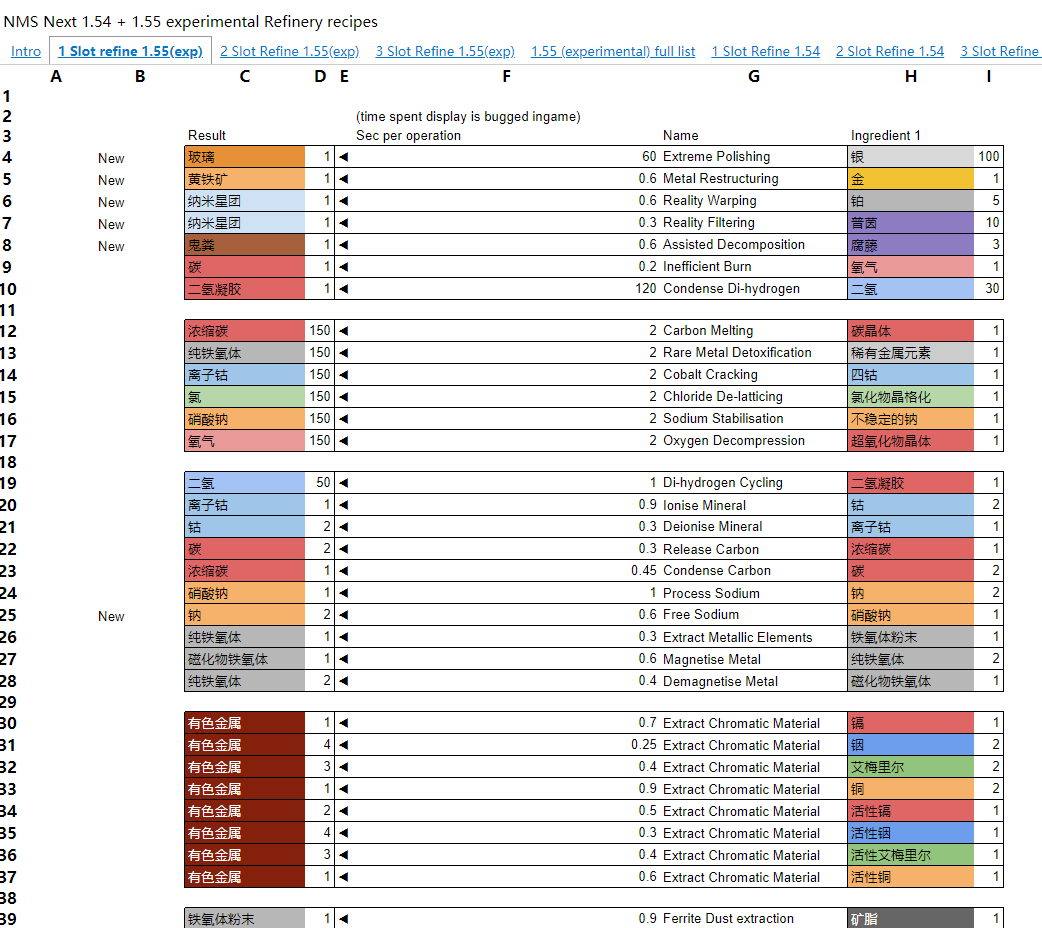
Task: Click the Ingredient 1 header cell
Action: [886, 135]
